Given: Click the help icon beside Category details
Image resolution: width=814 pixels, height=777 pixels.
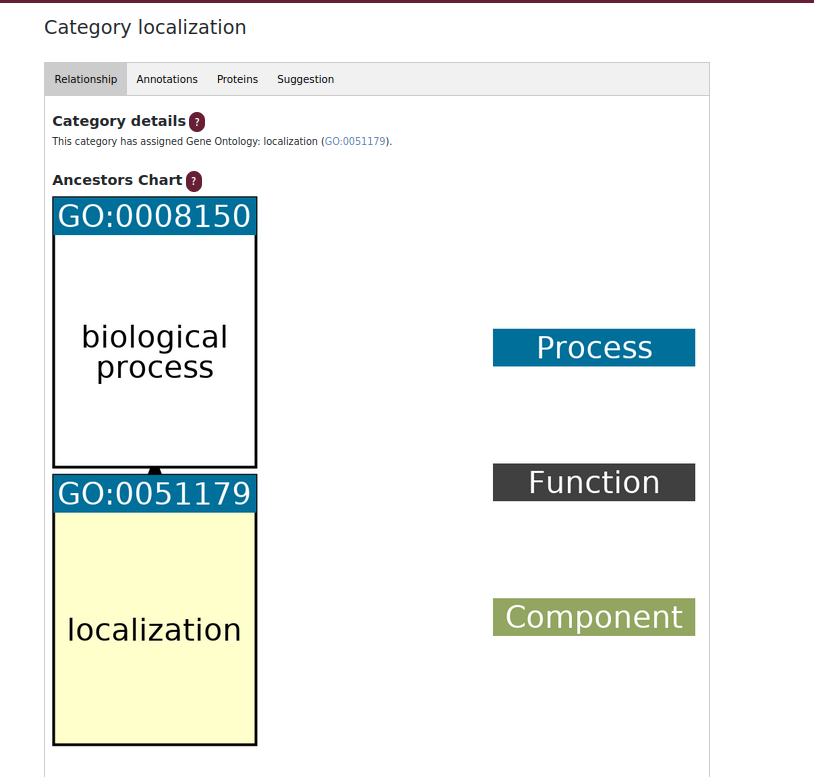Looking at the screenshot, I should [197, 122].
